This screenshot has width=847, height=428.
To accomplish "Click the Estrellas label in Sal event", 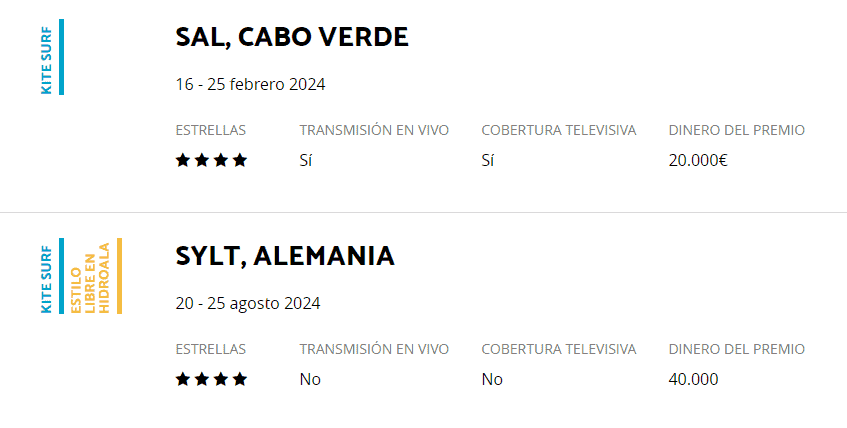I will pos(211,130).
